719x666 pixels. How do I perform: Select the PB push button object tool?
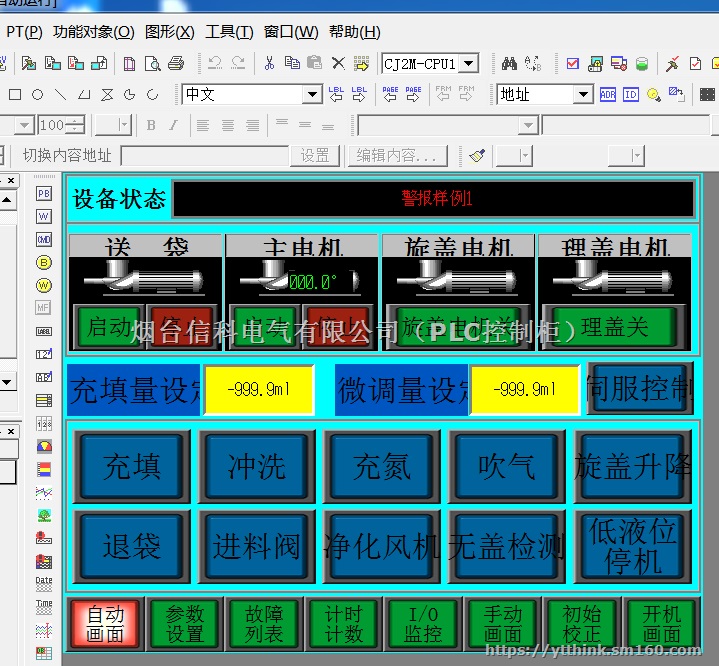44,194
